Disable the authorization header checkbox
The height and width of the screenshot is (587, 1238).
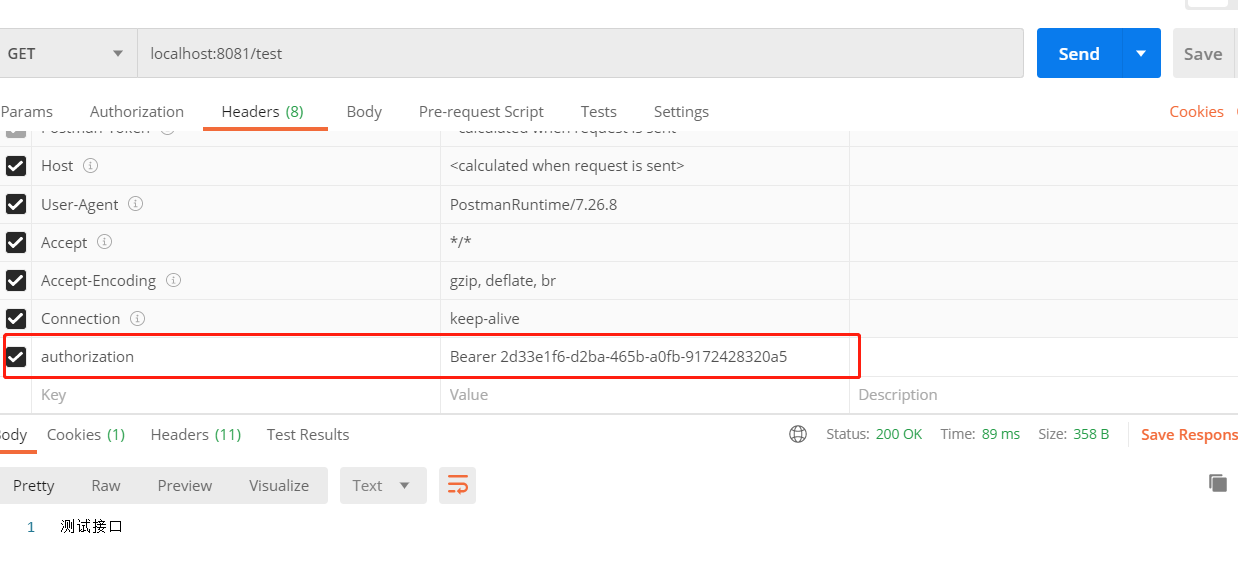tap(16, 356)
